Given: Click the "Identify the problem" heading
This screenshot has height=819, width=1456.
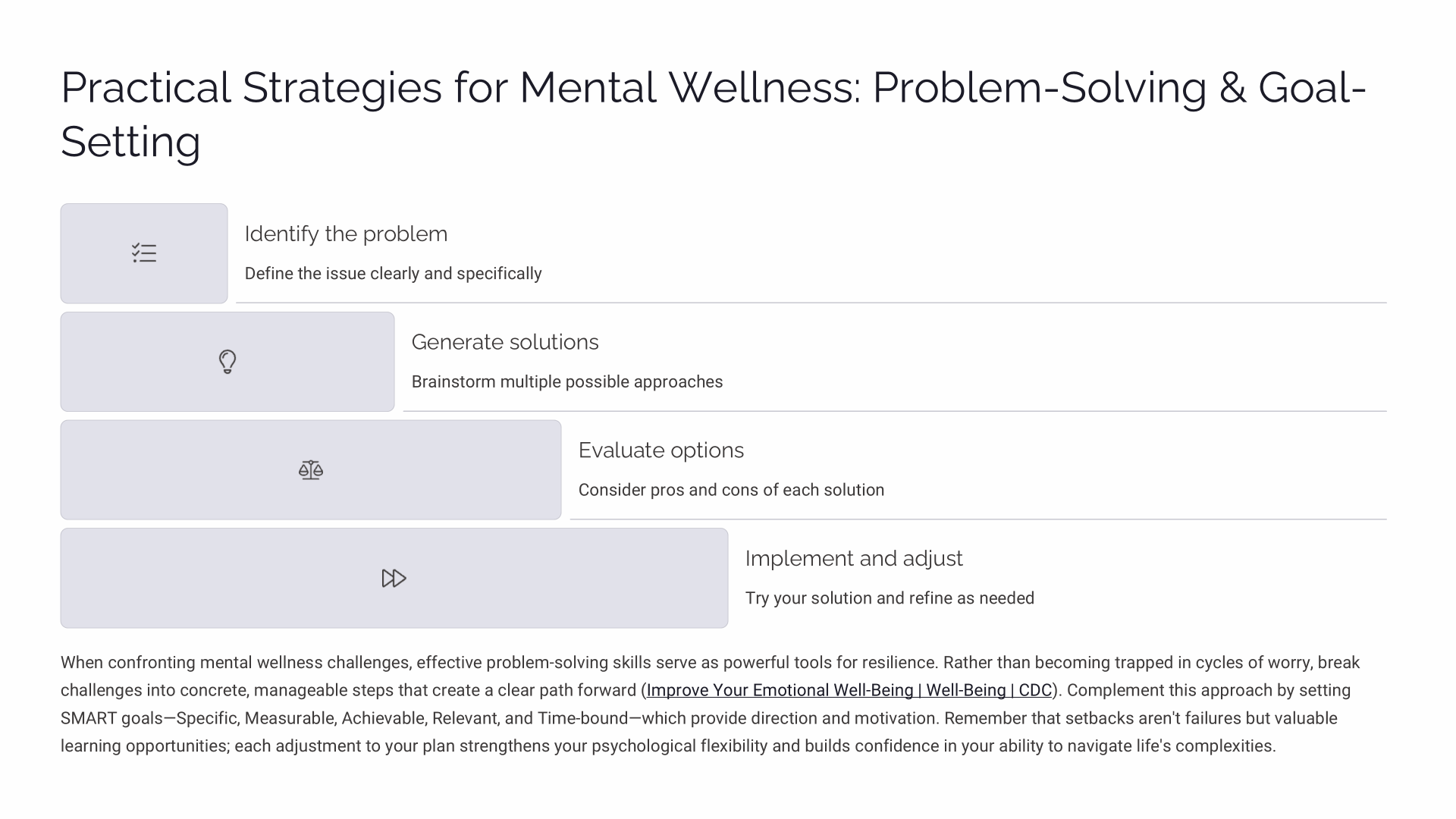Looking at the screenshot, I should [346, 234].
